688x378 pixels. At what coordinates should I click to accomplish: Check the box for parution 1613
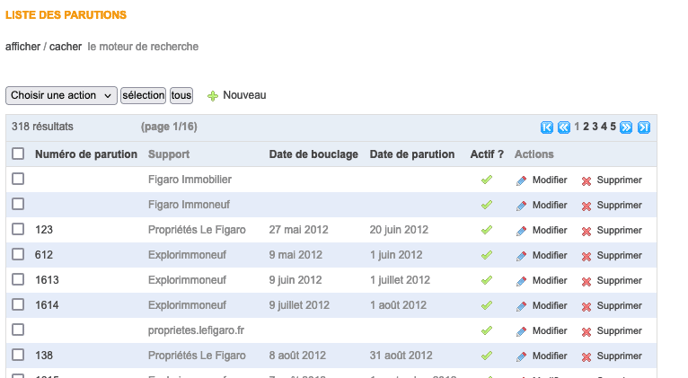(18, 279)
